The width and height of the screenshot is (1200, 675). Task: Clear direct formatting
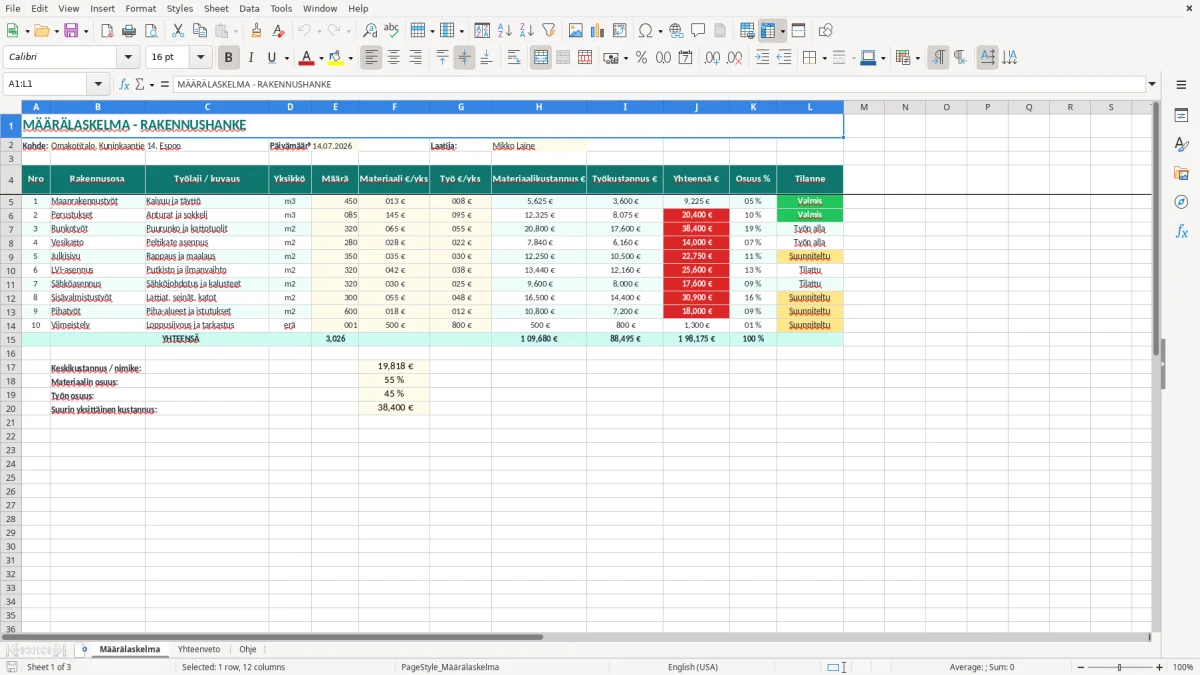coord(278,31)
